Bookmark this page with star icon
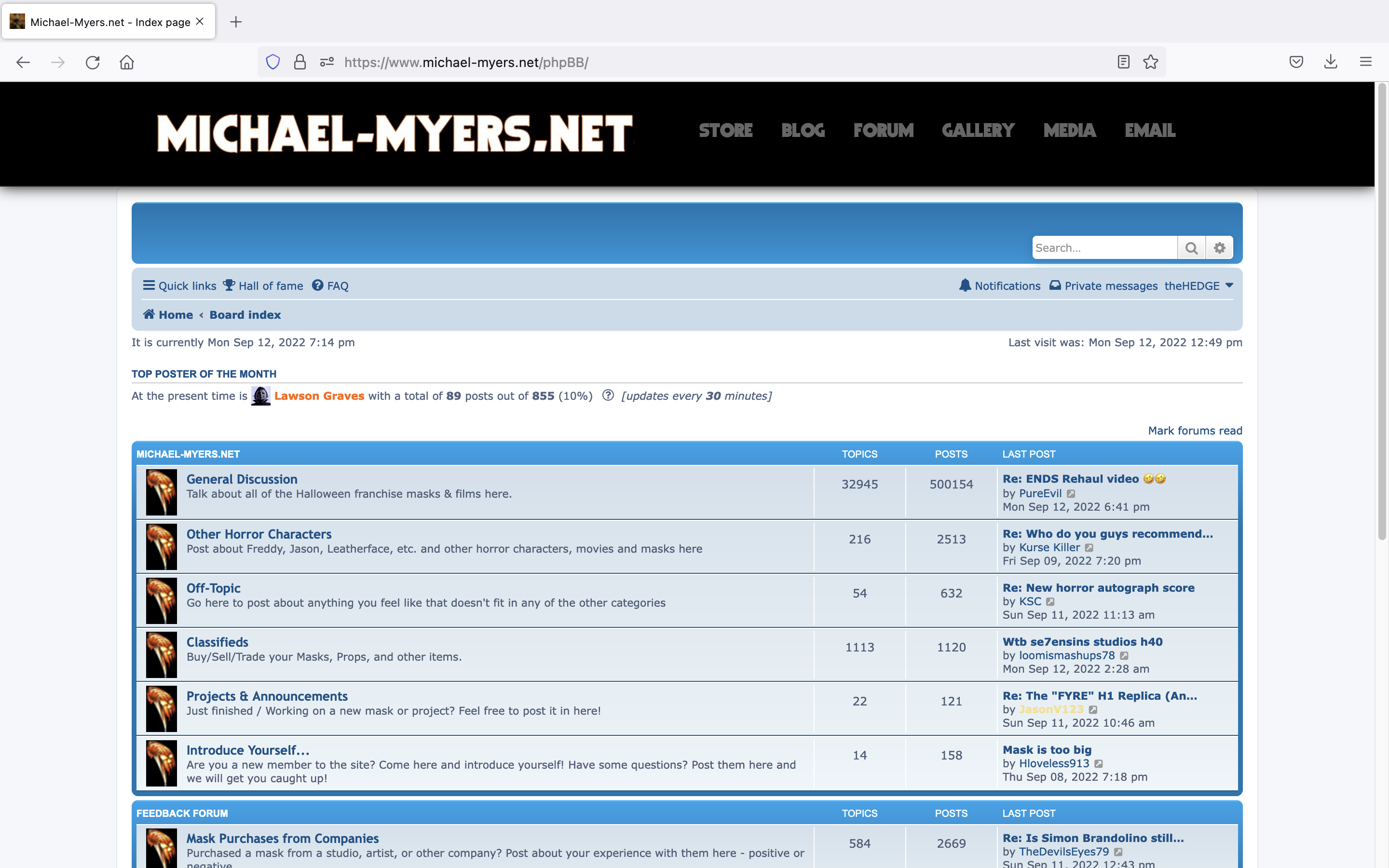 coord(1151,62)
